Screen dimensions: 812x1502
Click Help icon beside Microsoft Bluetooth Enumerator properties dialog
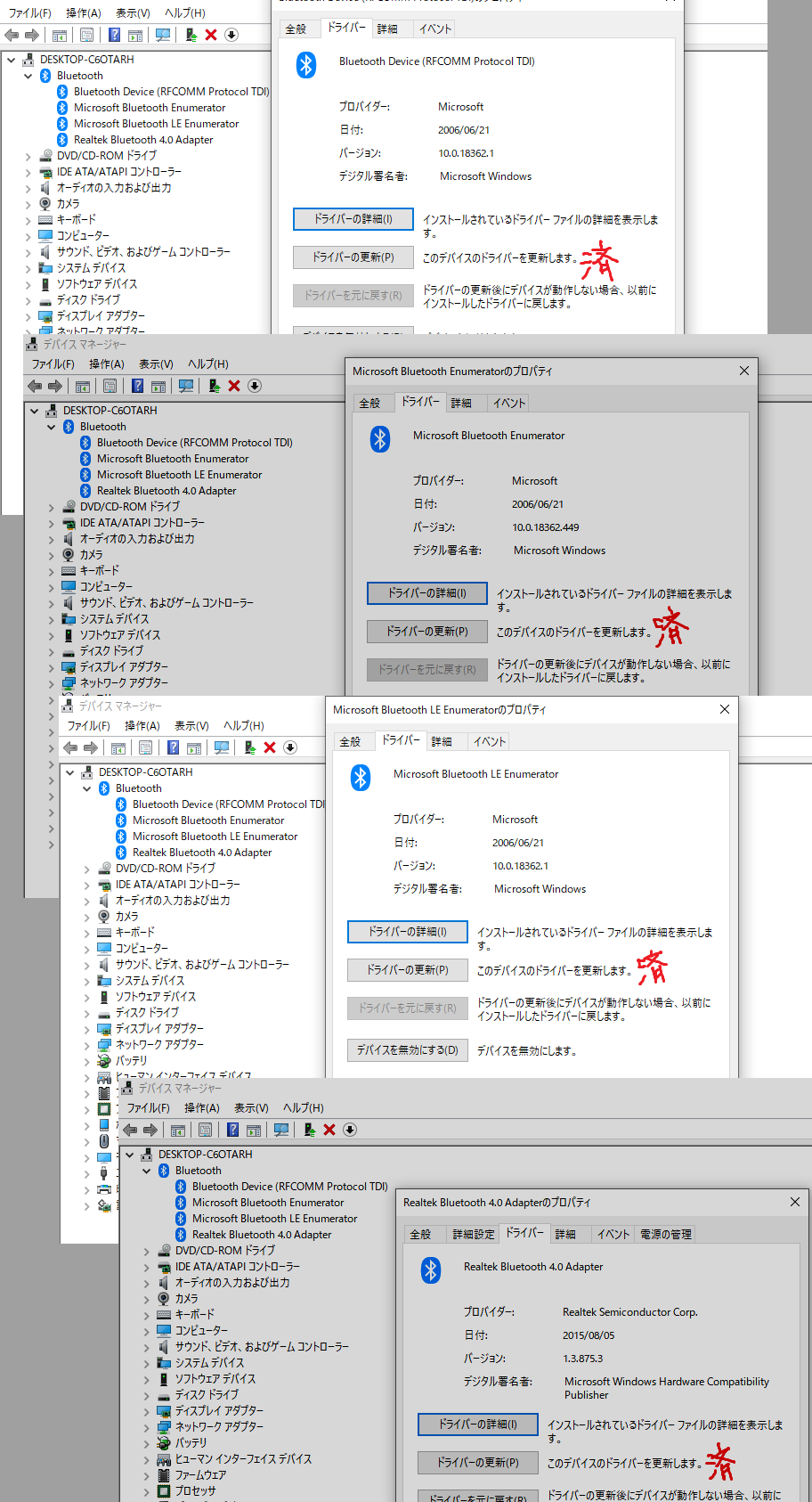[137, 386]
